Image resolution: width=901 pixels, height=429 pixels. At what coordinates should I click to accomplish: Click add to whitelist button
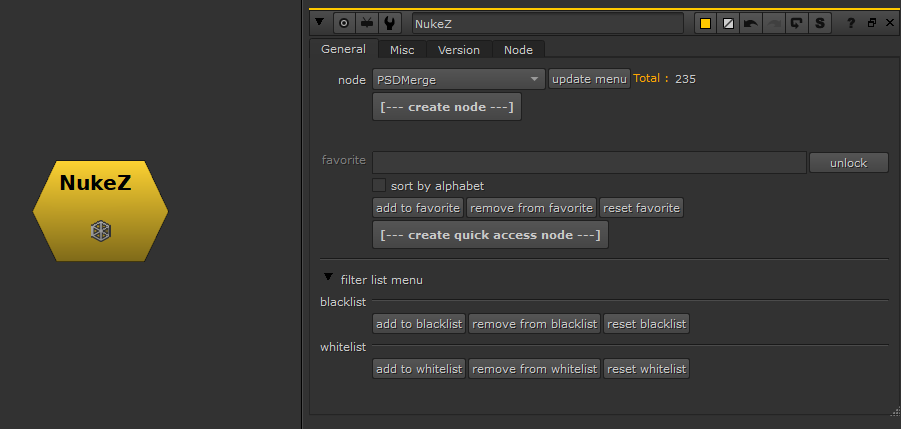(x=419, y=369)
